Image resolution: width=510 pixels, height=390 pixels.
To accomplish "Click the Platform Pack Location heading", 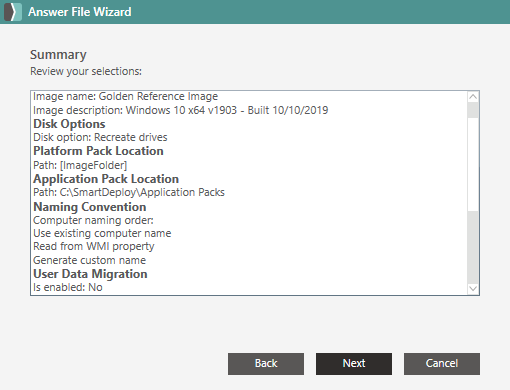I will coord(98,151).
